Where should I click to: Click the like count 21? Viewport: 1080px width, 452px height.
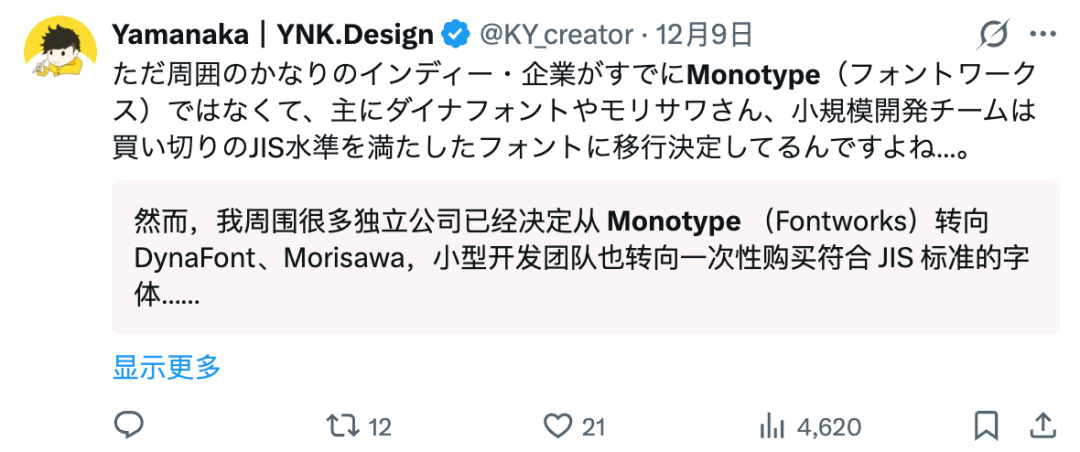594,427
